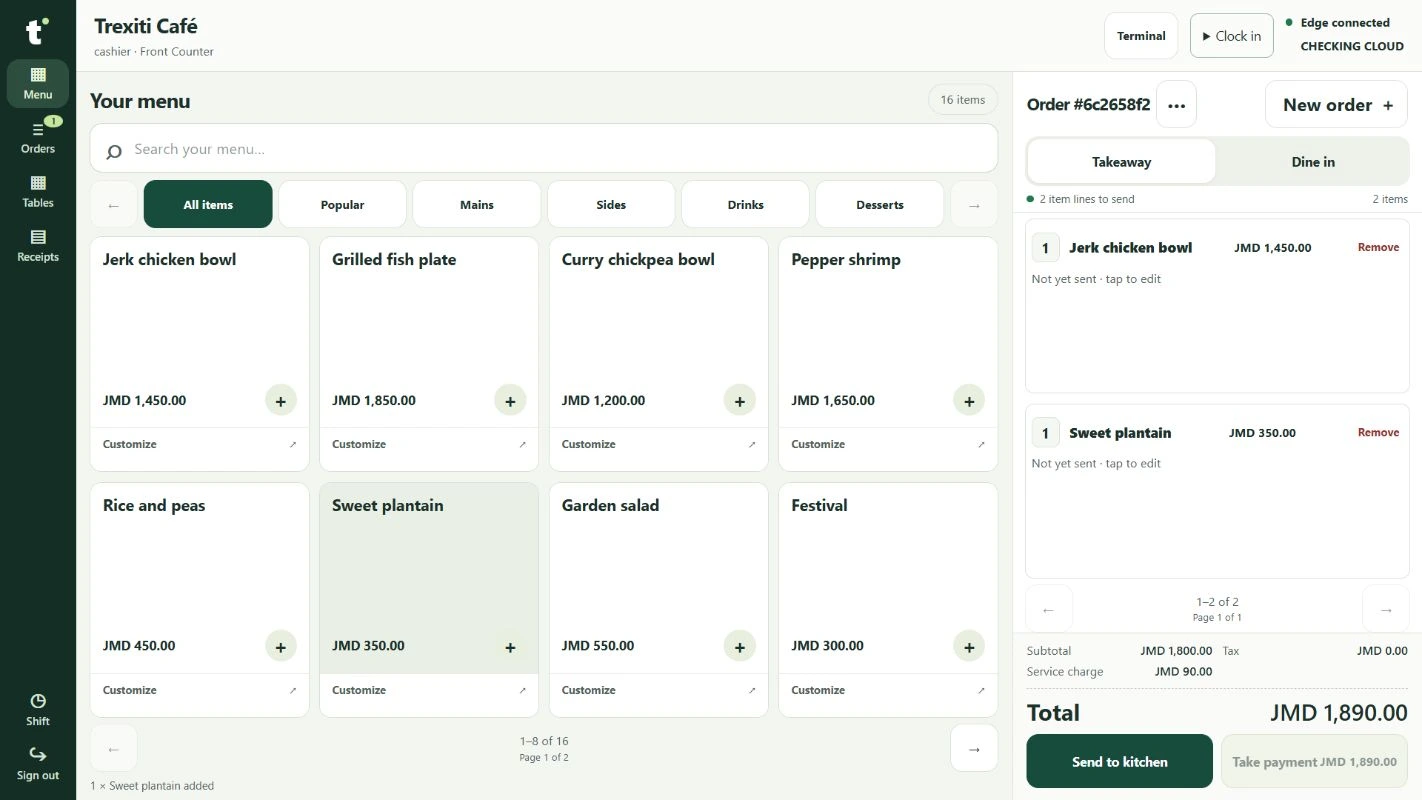
Task: Click Send to kitchen
Action: coord(1120,762)
